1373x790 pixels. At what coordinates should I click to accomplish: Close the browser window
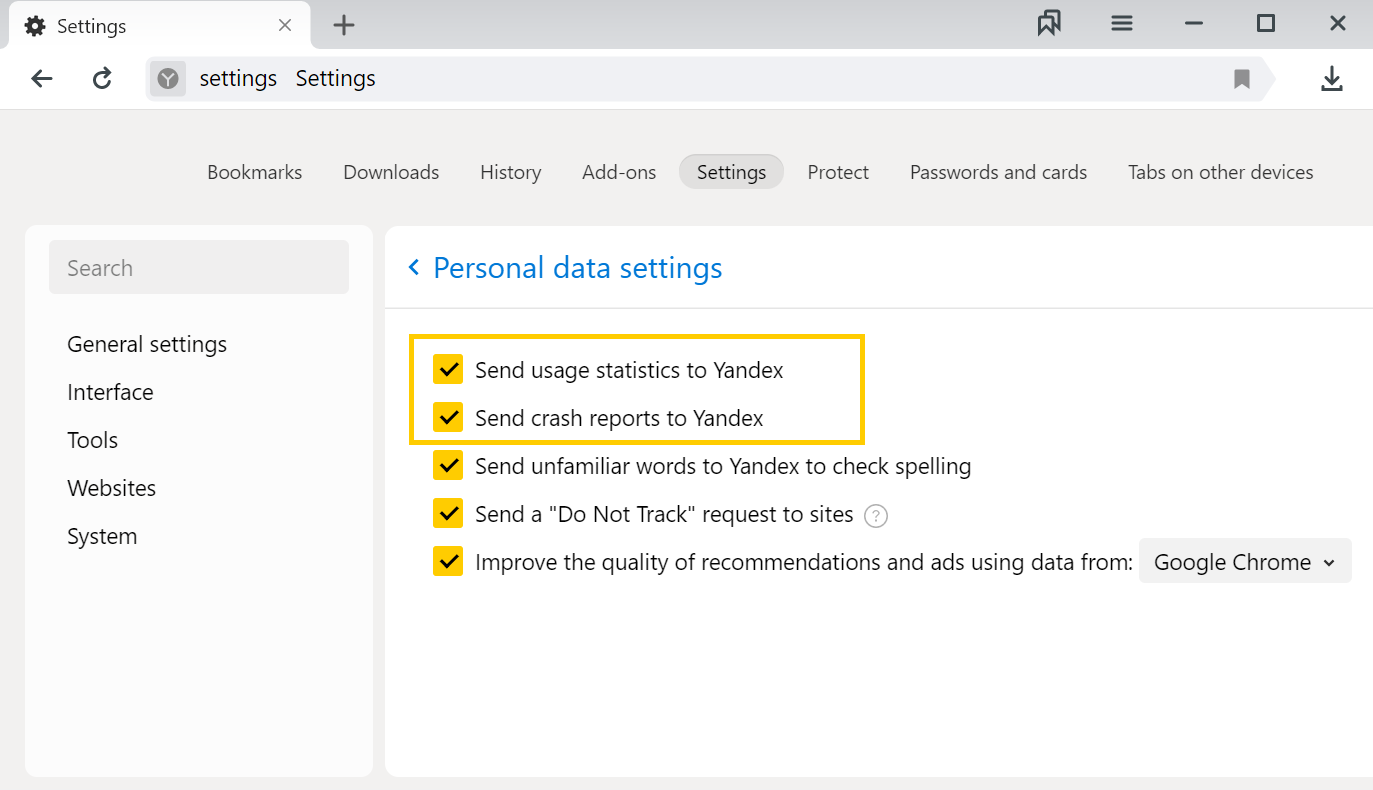click(1338, 24)
